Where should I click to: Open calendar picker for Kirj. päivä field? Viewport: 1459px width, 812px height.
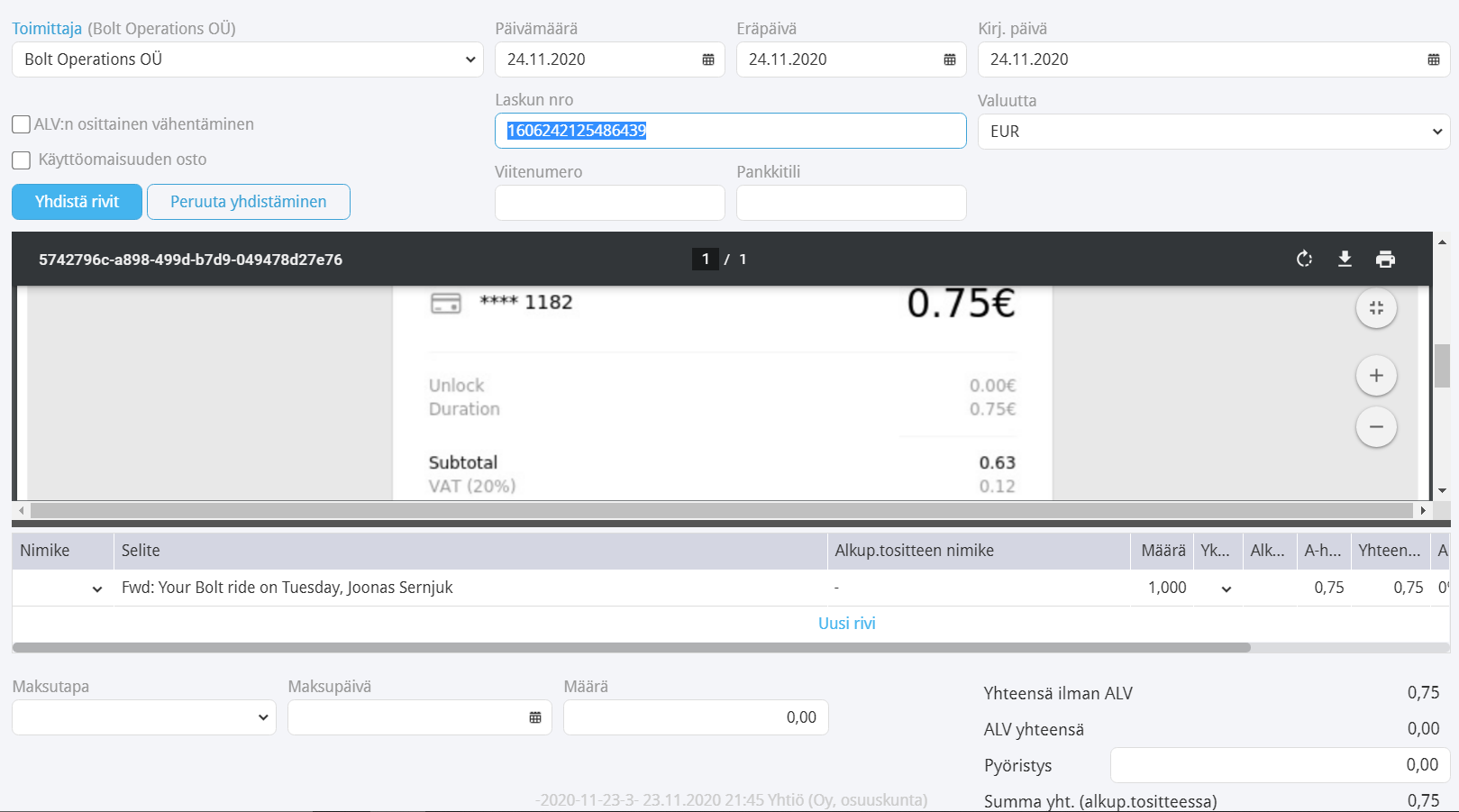(1434, 59)
